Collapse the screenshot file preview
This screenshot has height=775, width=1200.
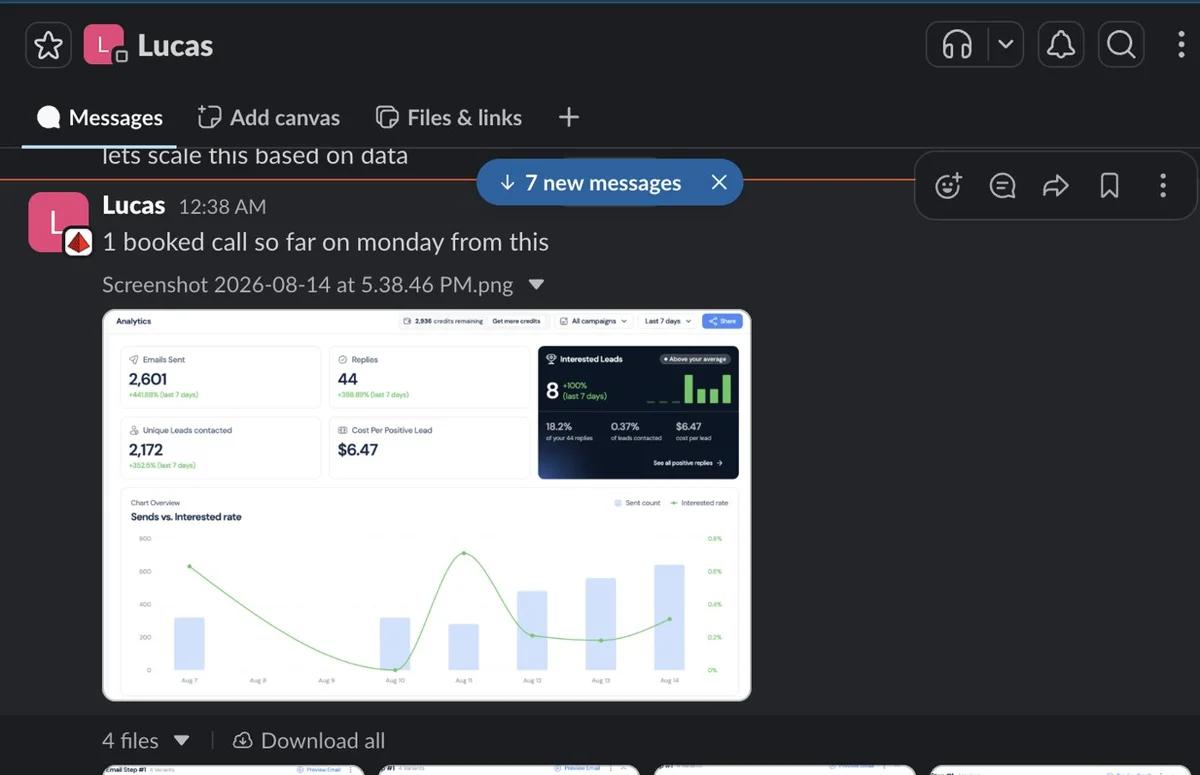[x=536, y=284]
